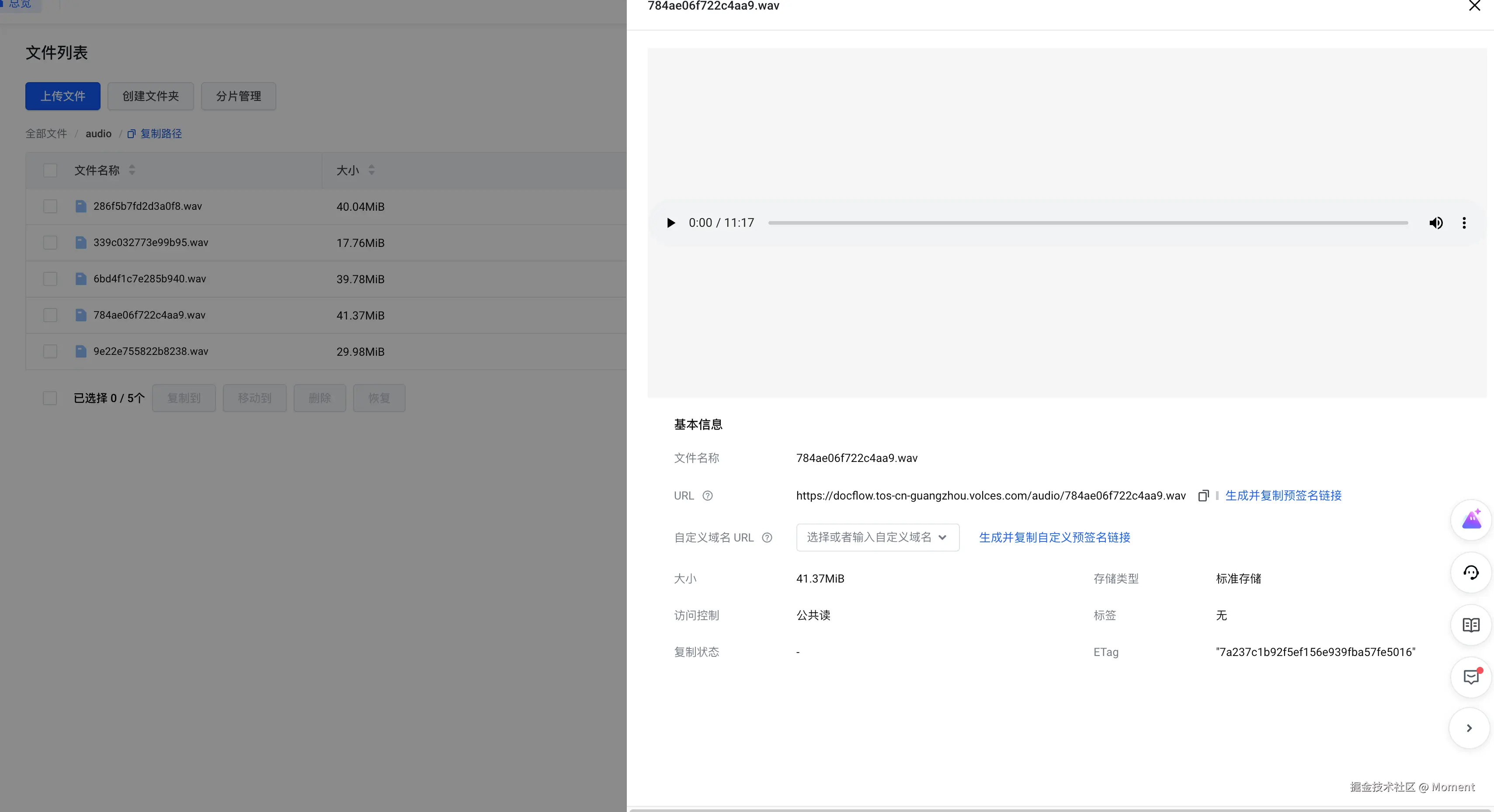
Task: Select all files via header checkbox
Action: coord(50,170)
